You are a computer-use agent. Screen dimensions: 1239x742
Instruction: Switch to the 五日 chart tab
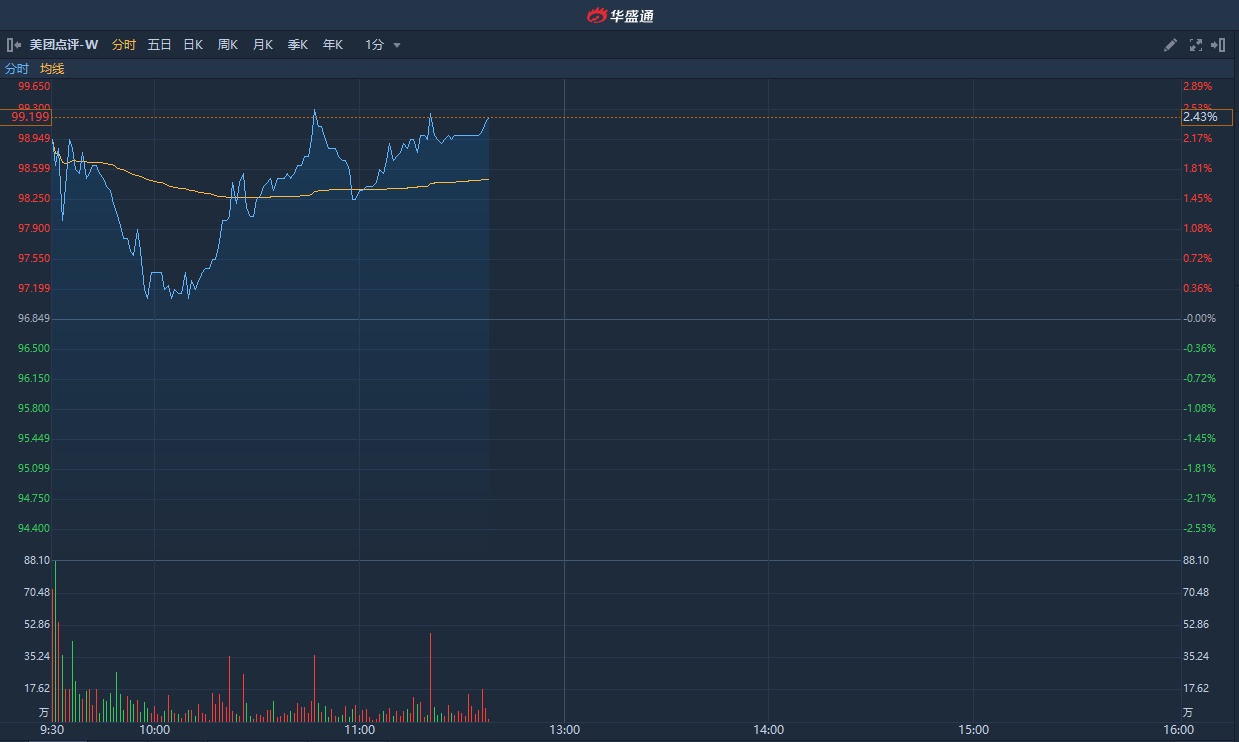[x=159, y=45]
